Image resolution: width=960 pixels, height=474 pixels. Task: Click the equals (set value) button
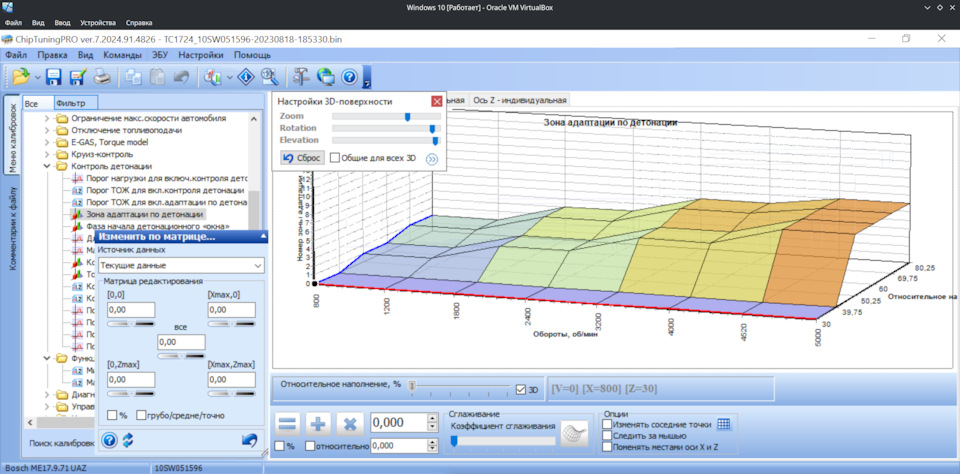288,424
